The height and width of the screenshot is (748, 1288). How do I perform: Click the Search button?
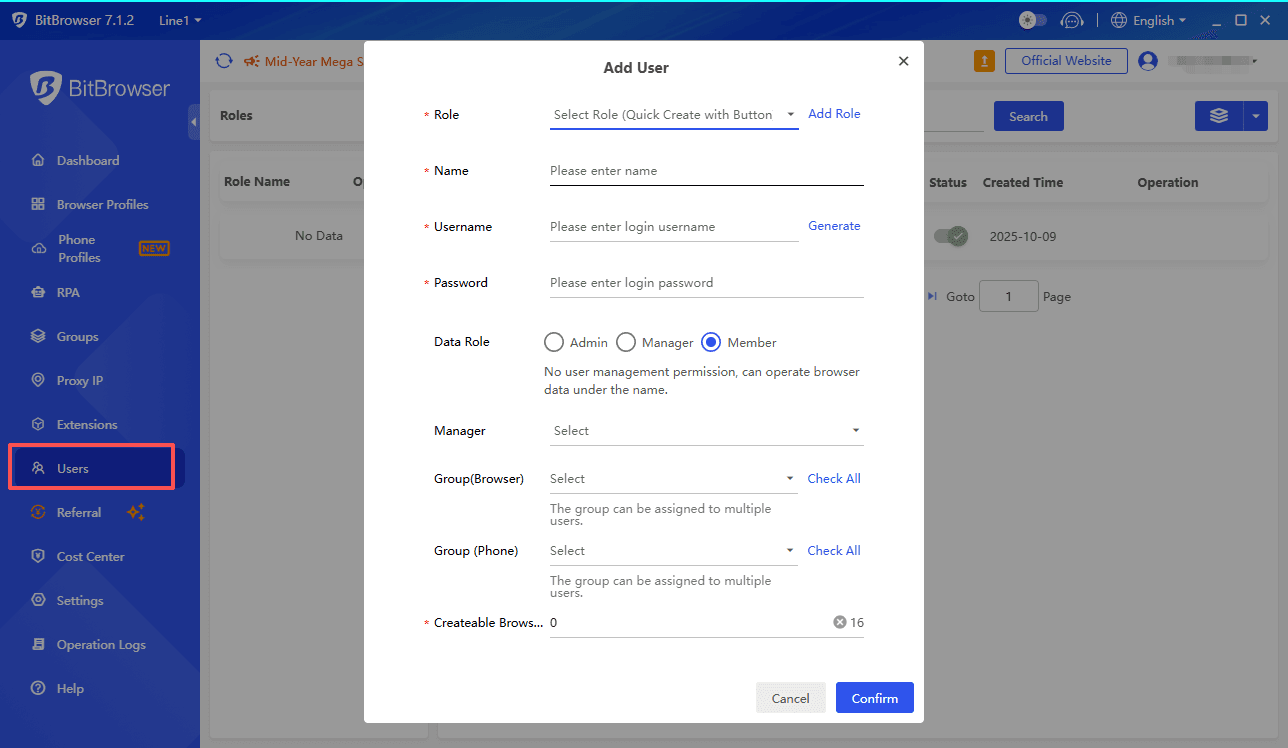1028,116
